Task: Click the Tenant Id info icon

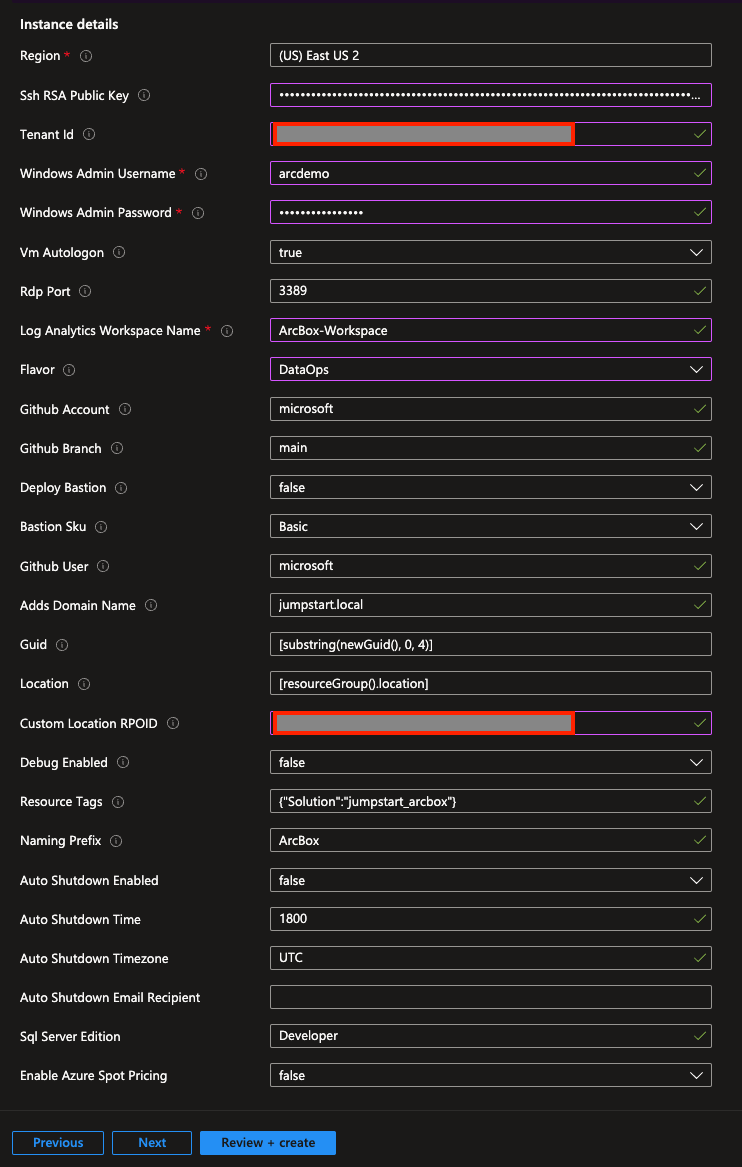Action: 89,135
